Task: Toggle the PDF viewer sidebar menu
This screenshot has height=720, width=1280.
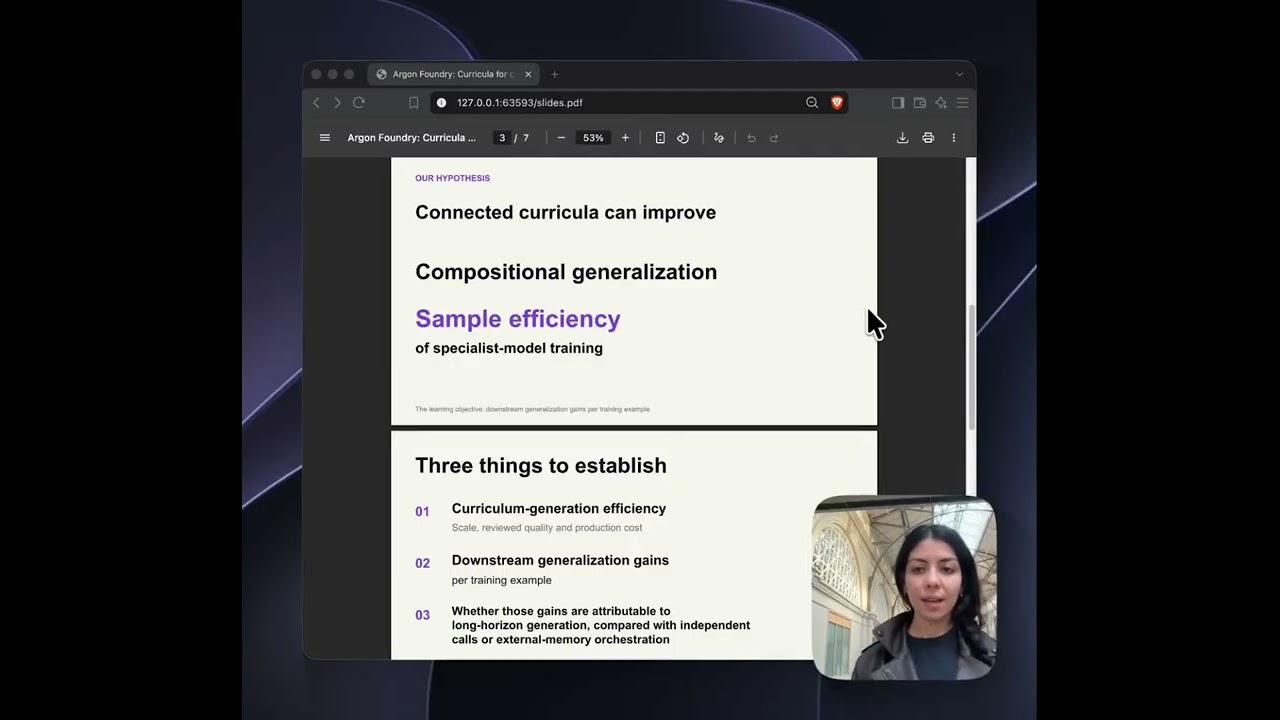Action: 324,138
